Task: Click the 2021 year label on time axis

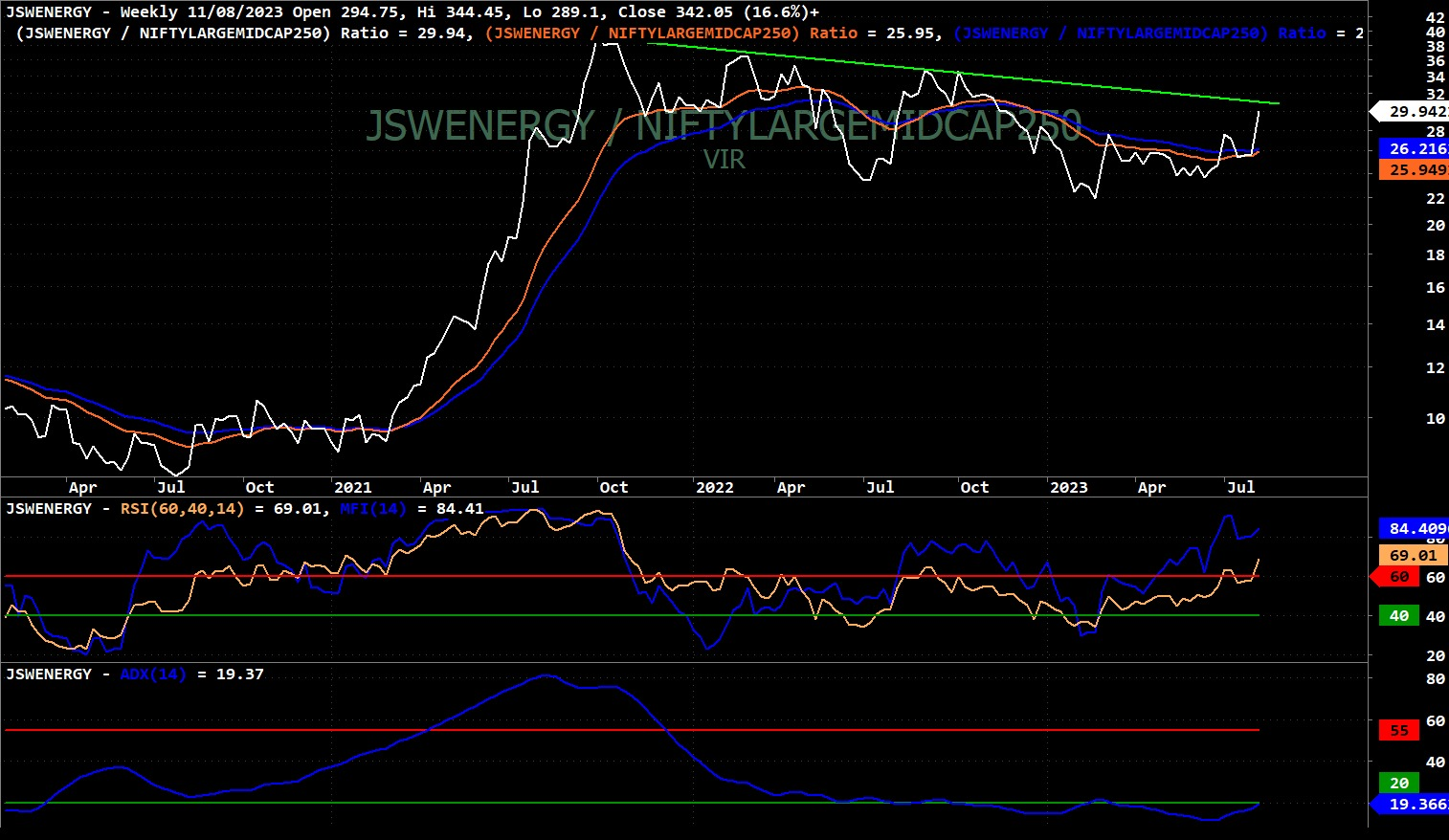Action: [352, 488]
